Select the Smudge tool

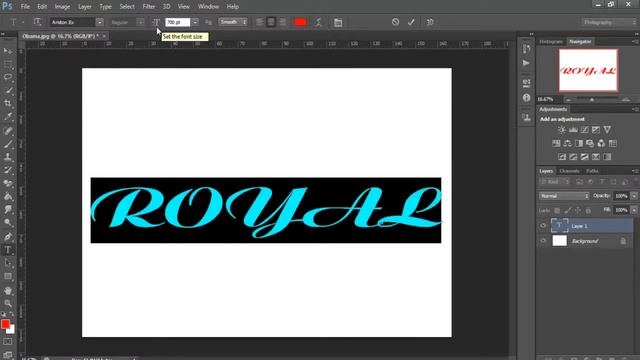click(x=8, y=210)
